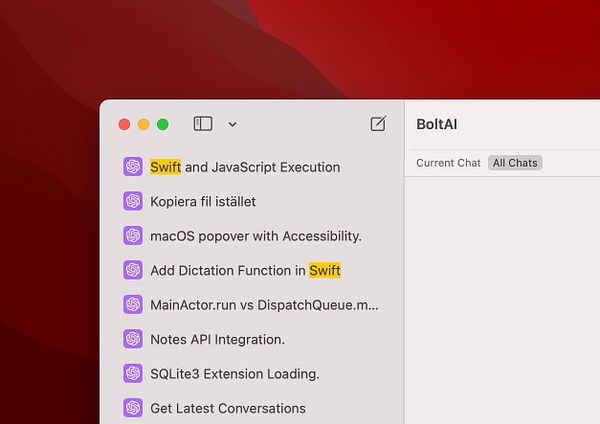600x424 pixels.
Task: Click OpenAI icon next to Kopiera fil istället
Action: click(x=133, y=201)
